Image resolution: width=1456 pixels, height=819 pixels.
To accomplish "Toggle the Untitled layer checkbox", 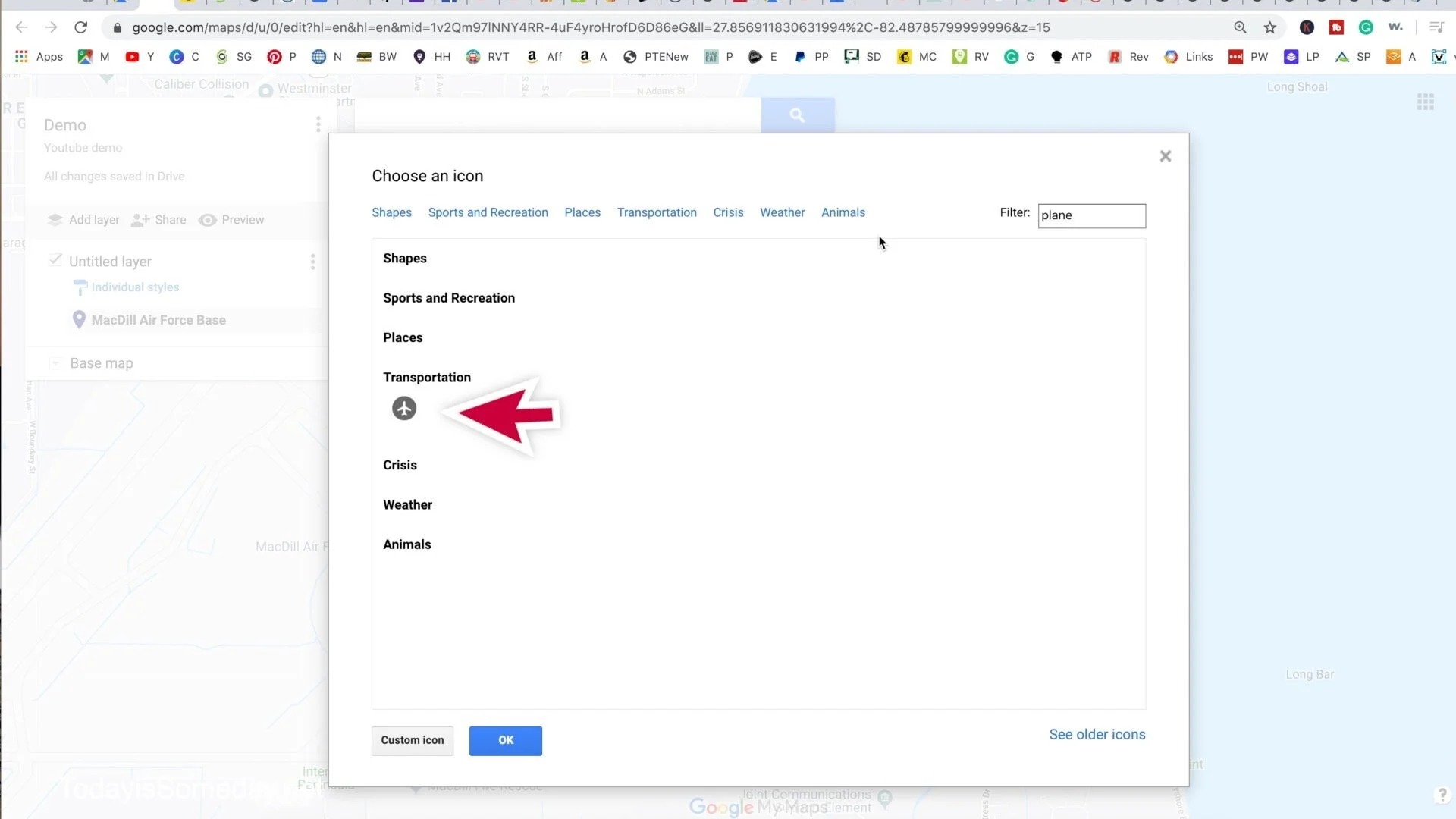I will (55, 260).
